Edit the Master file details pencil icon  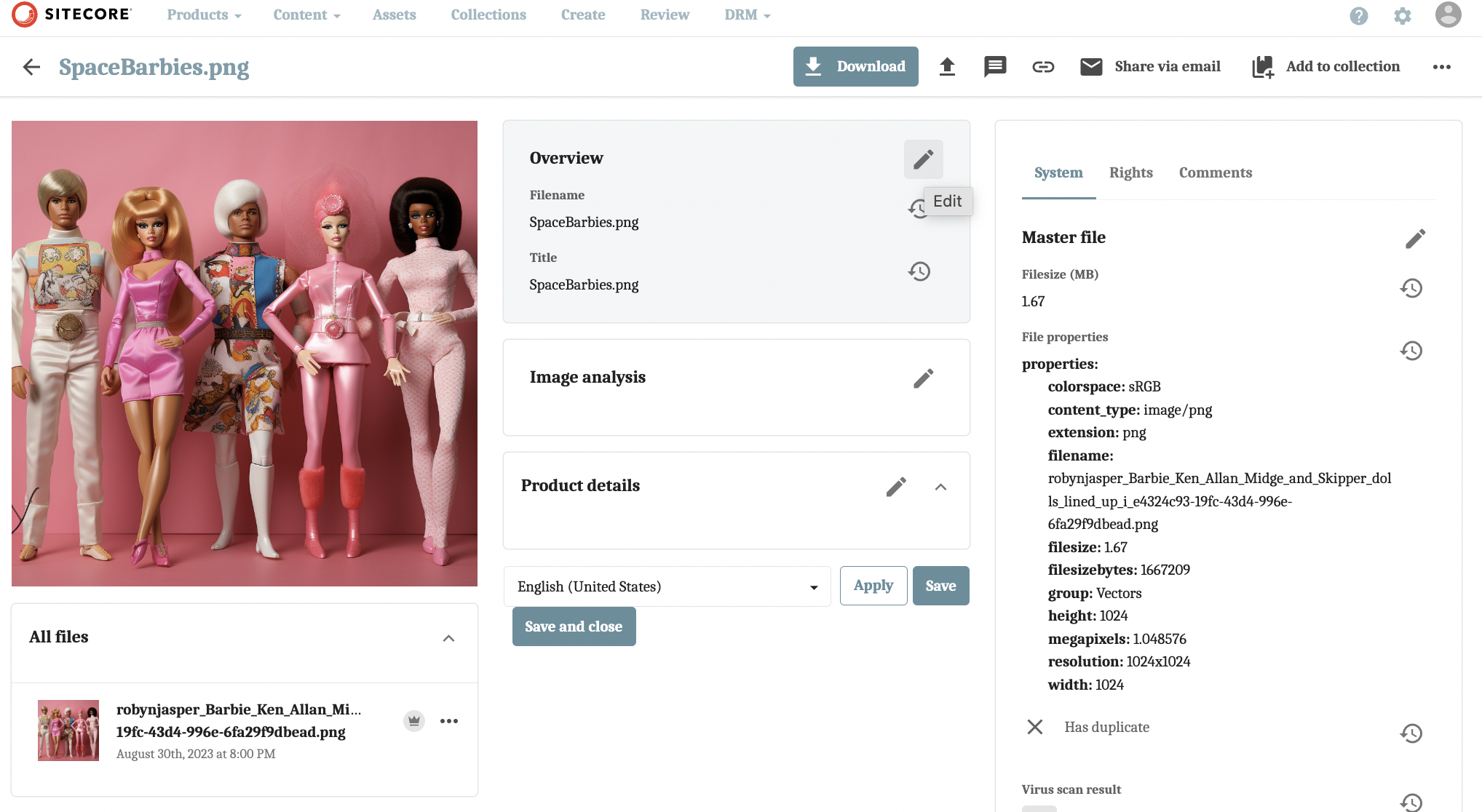[x=1415, y=238]
